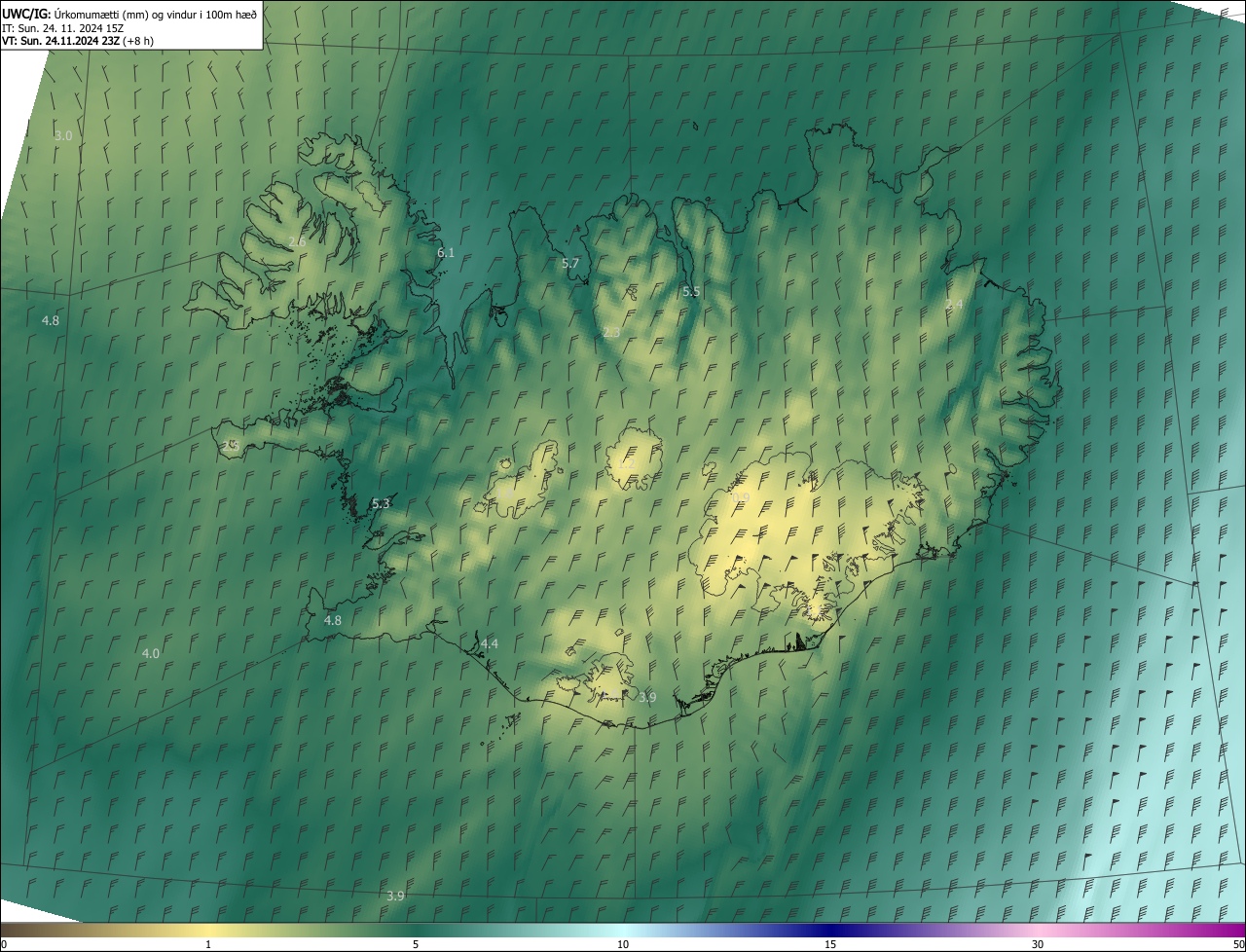Click the 1.2 value on Hofsjökull glacier
Screen dimensions: 1246x952
click(x=626, y=464)
